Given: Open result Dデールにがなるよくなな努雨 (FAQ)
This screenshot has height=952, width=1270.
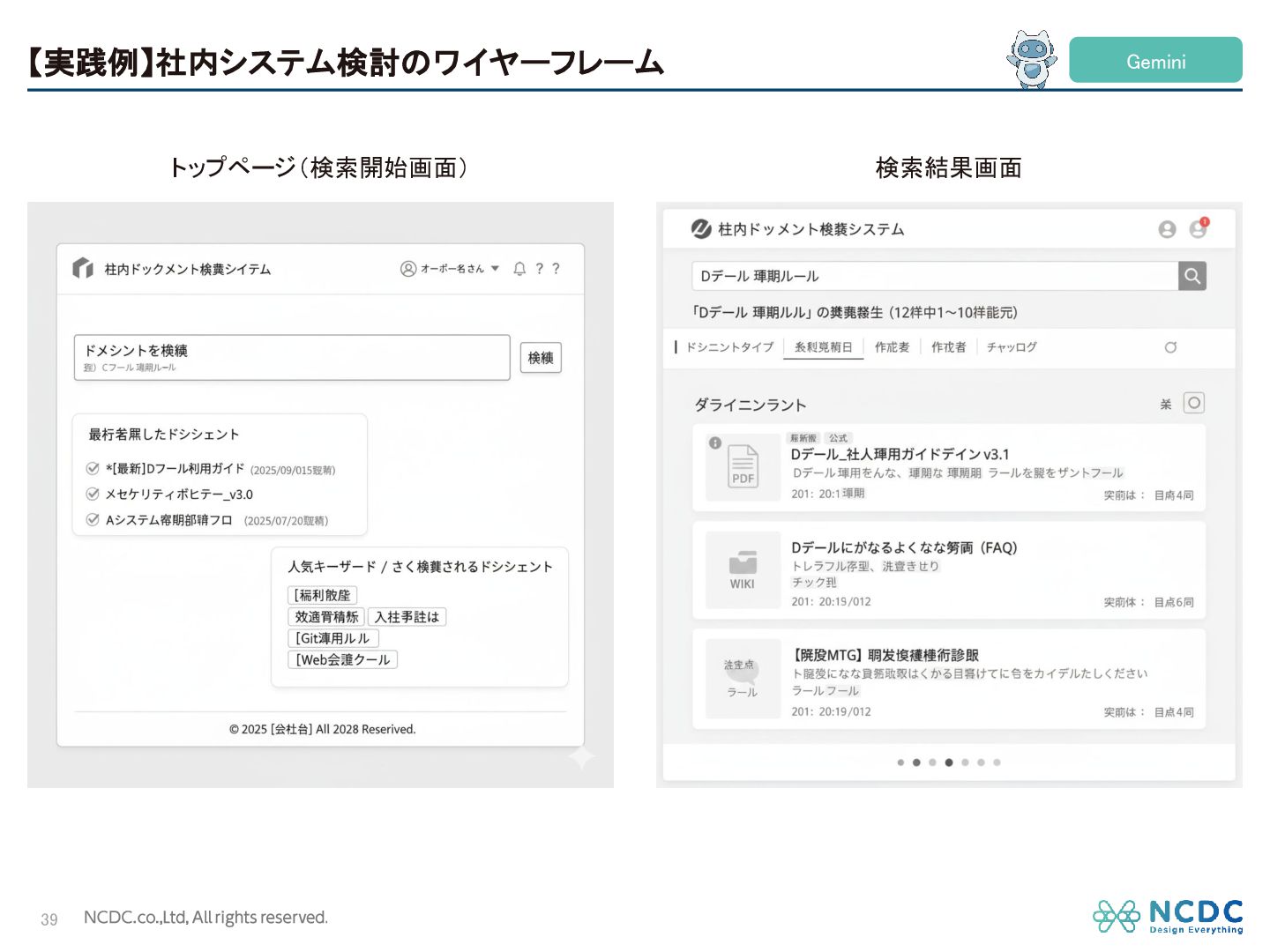Looking at the screenshot, I should click(904, 547).
